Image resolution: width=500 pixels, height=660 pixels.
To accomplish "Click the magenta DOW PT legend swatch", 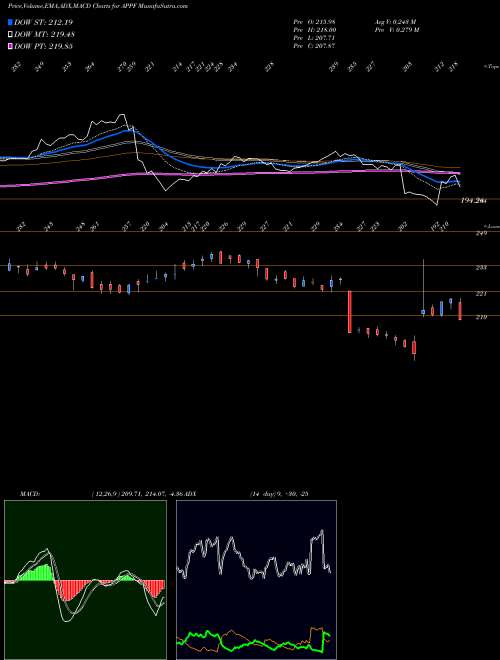I will [10, 46].
